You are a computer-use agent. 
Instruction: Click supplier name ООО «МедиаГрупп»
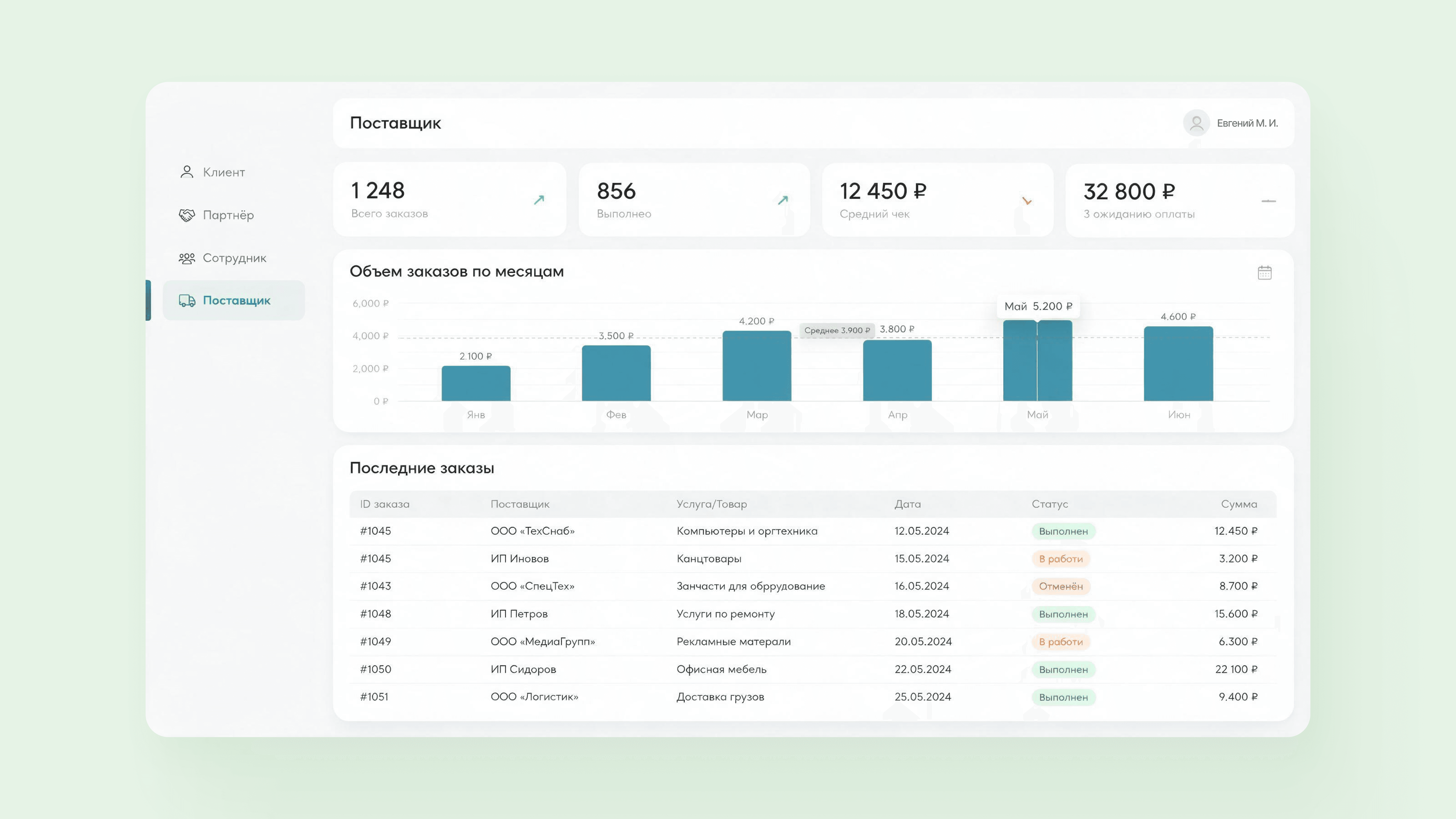tap(543, 642)
